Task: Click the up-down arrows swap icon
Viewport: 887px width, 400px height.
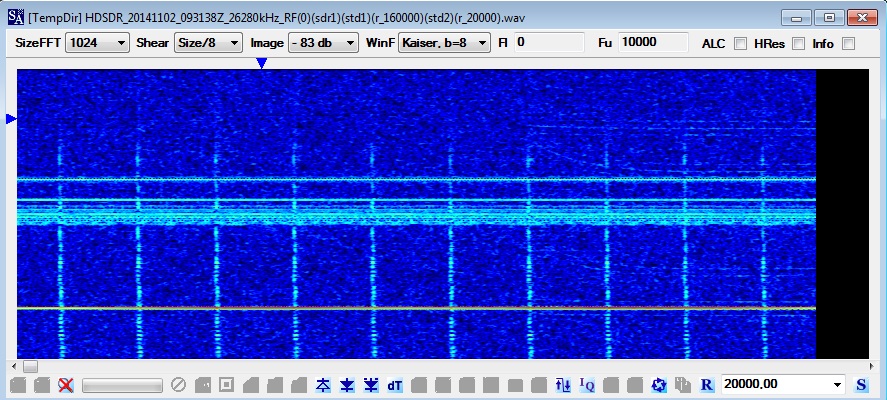Action: click(563, 385)
